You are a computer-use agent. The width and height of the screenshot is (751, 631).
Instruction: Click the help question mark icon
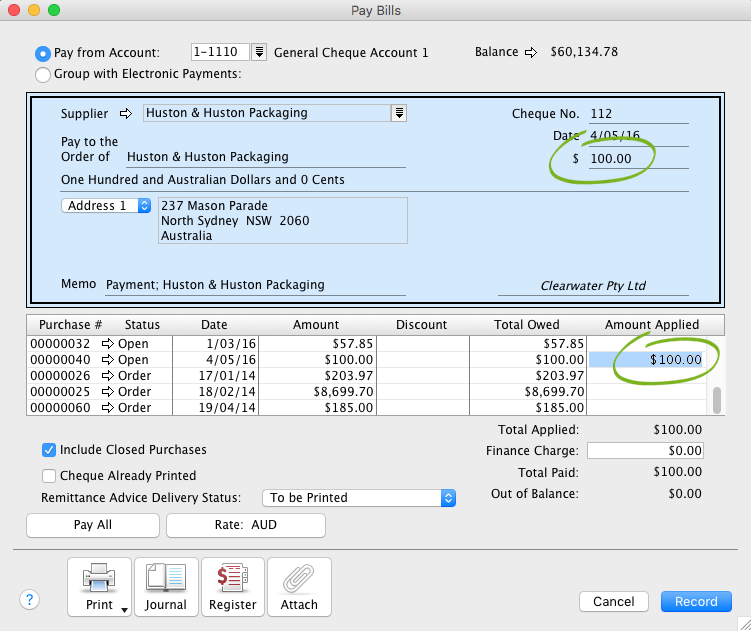tap(30, 600)
